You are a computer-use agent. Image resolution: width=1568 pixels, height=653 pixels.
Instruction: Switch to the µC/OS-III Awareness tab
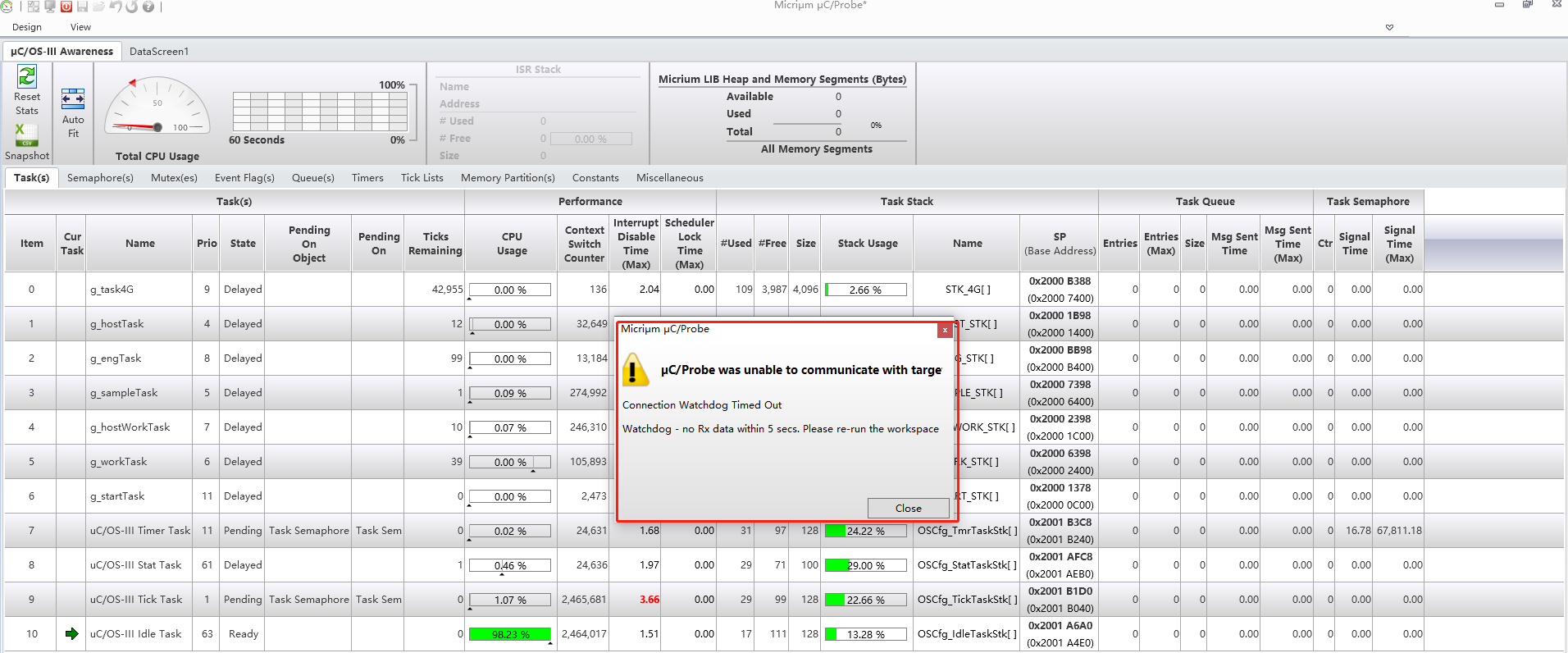[62, 51]
